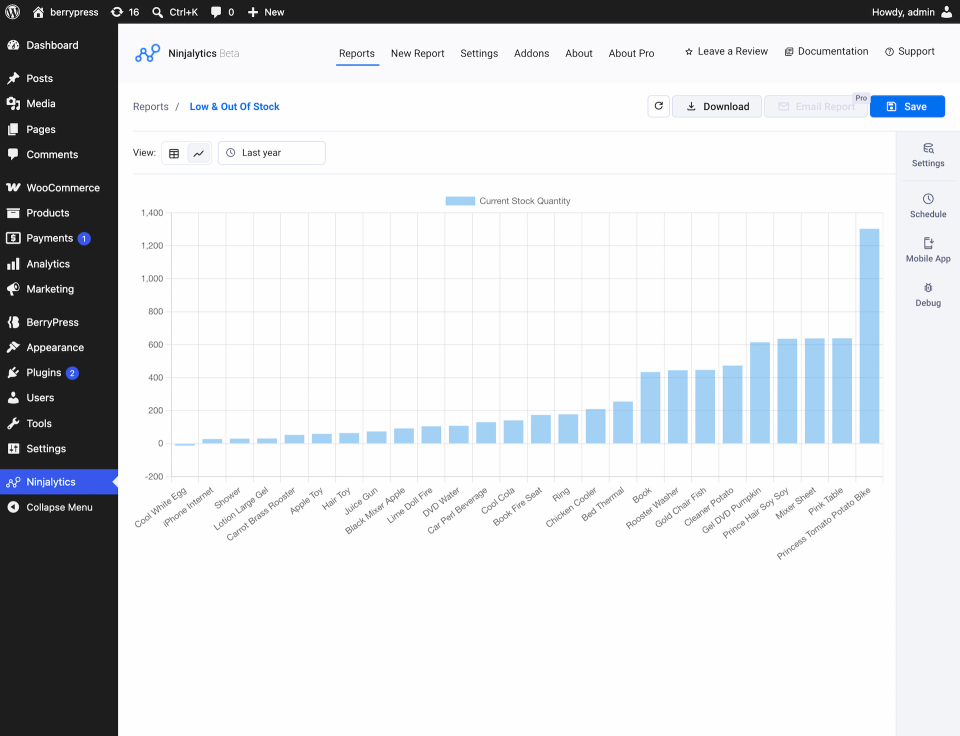Click the Leave a Review link
The image size is (960, 736).
click(x=726, y=51)
